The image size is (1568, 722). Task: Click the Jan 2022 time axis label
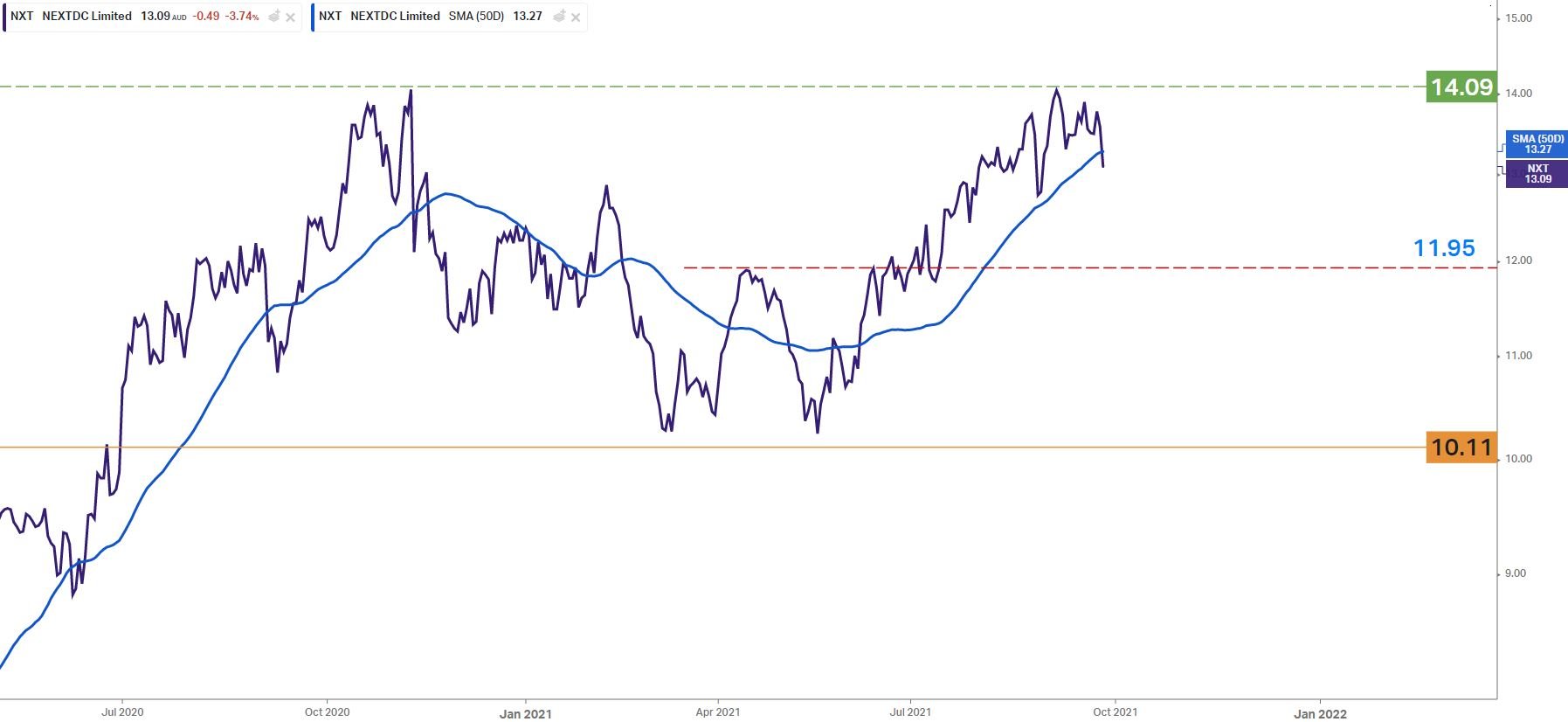(x=1320, y=713)
